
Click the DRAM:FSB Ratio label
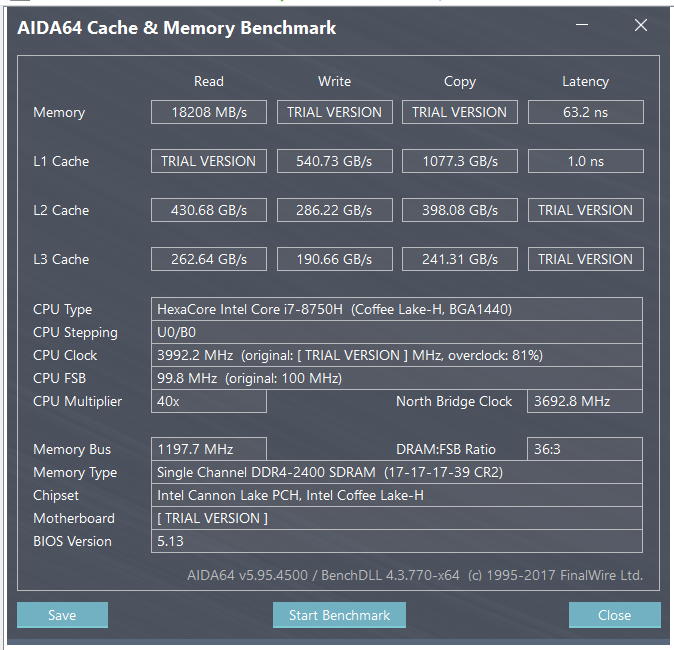(x=446, y=449)
